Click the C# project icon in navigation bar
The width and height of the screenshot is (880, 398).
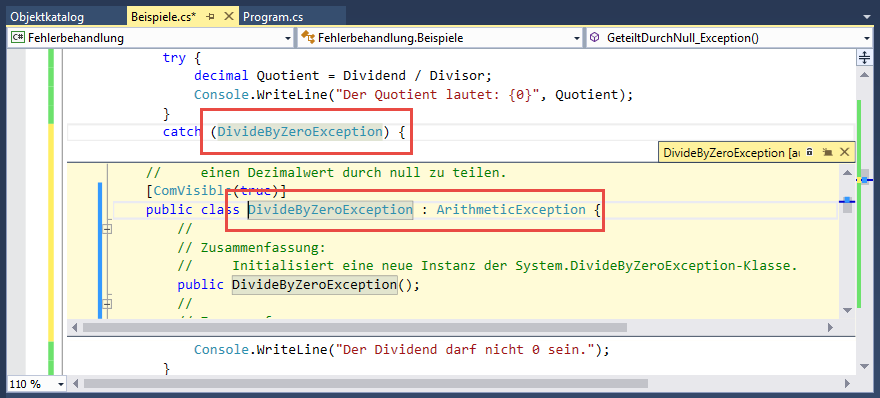[18, 38]
